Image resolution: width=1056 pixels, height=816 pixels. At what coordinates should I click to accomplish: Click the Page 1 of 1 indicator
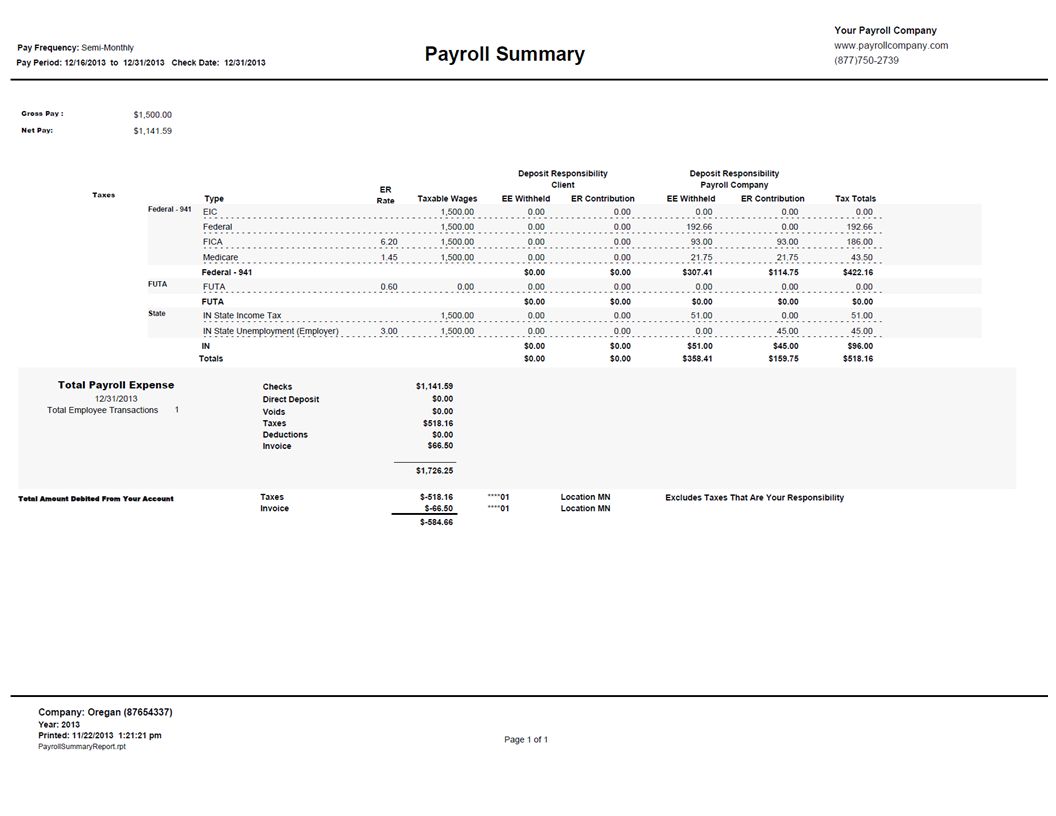(526, 740)
